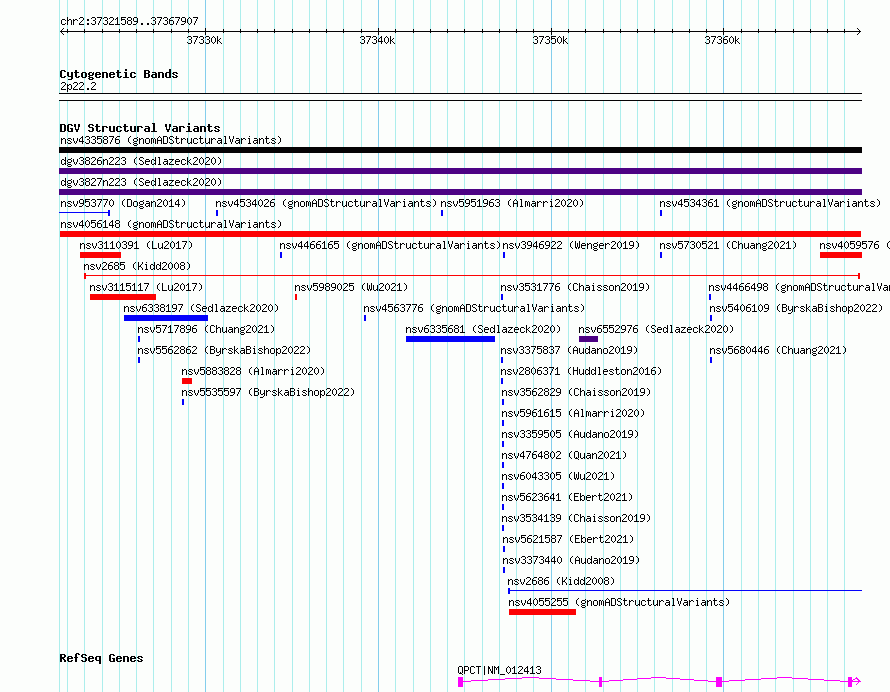890x692 pixels.
Task: Open nsv5621587 (Ebert2021) variant
Action: point(568,539)
